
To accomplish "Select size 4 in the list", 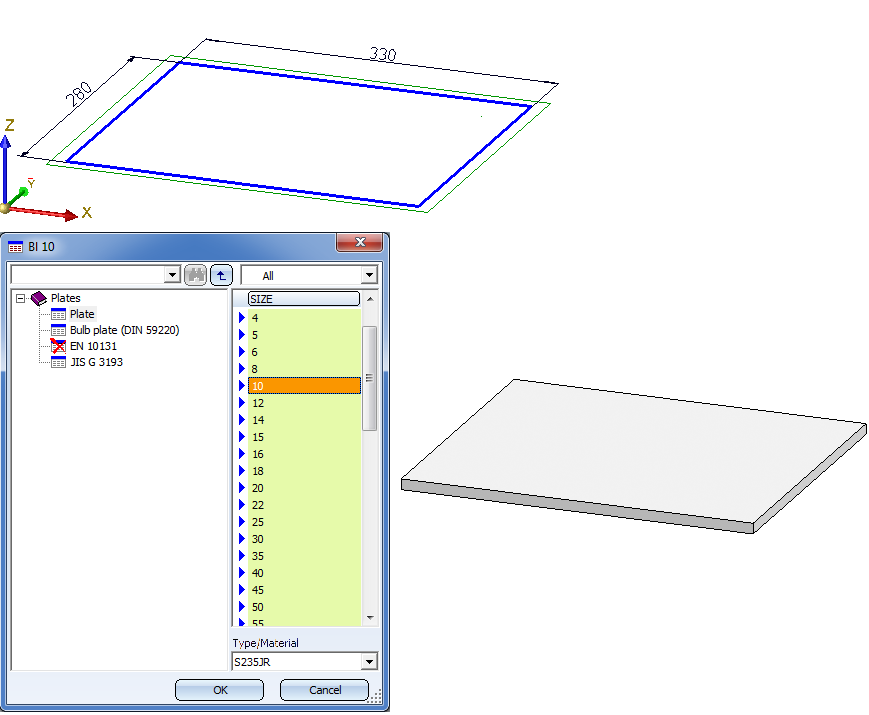I will (x=304, y=318).
